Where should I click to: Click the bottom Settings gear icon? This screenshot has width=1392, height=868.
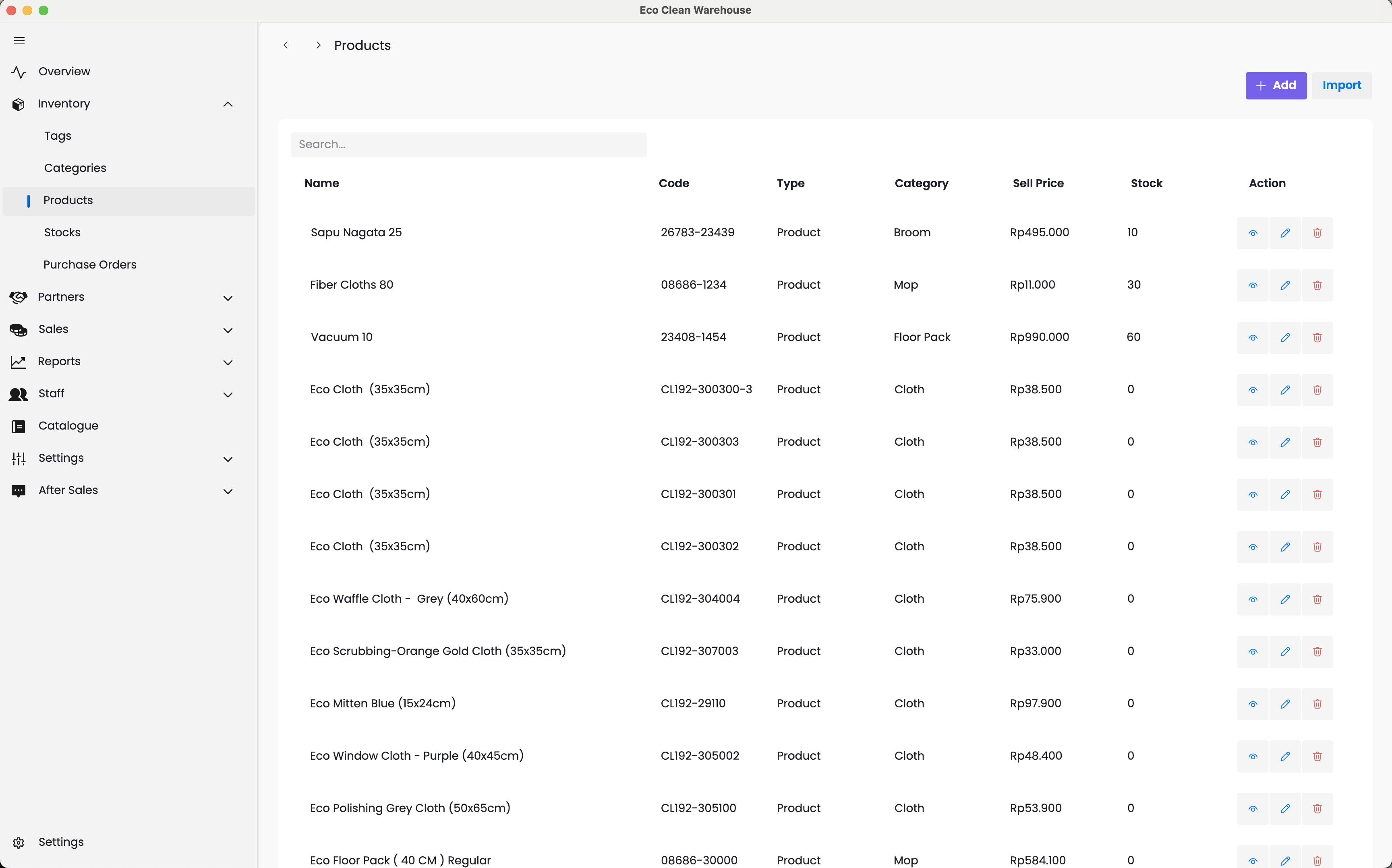pos(19,842)
